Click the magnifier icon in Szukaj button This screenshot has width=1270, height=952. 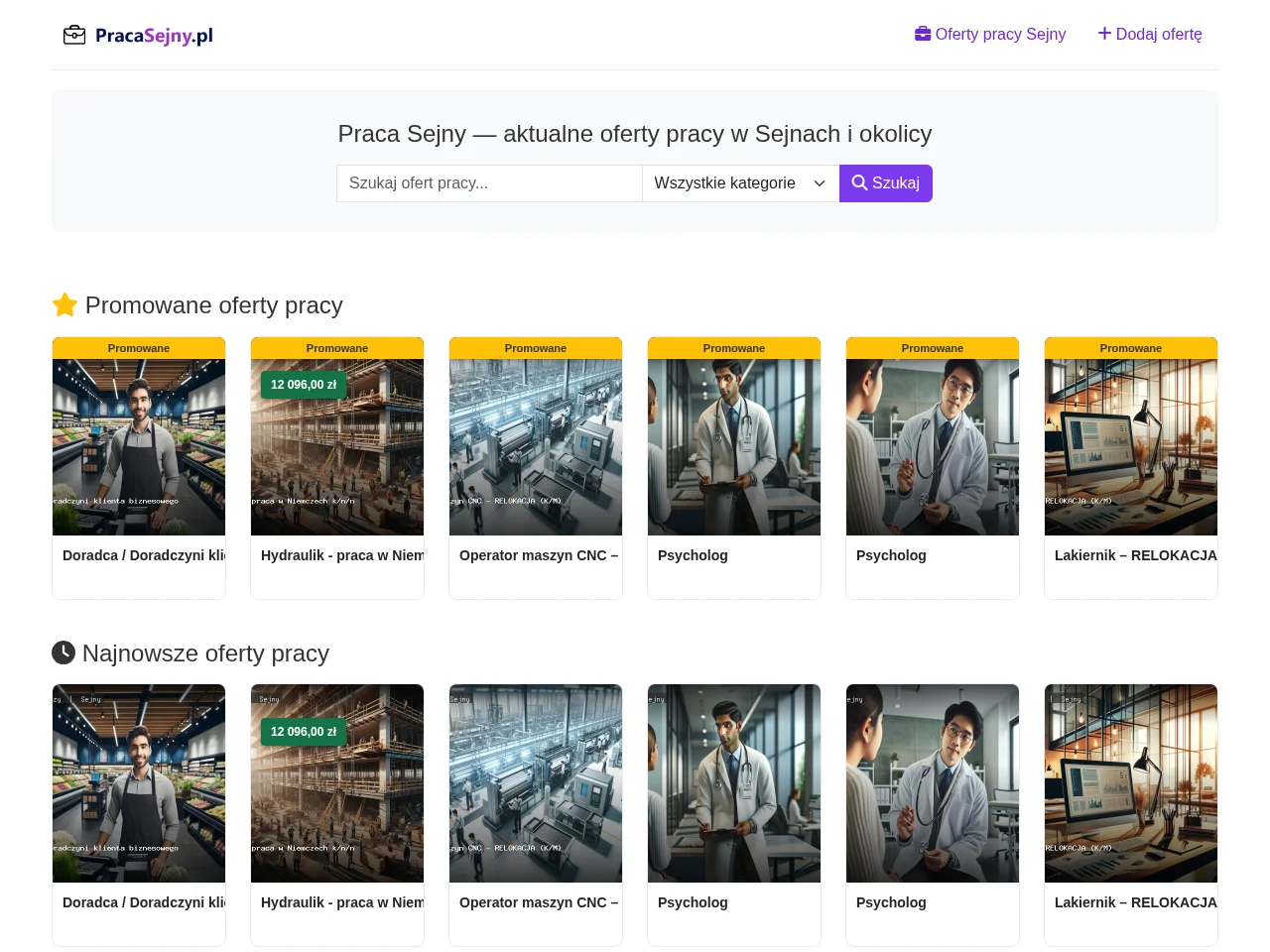[859, 183]
